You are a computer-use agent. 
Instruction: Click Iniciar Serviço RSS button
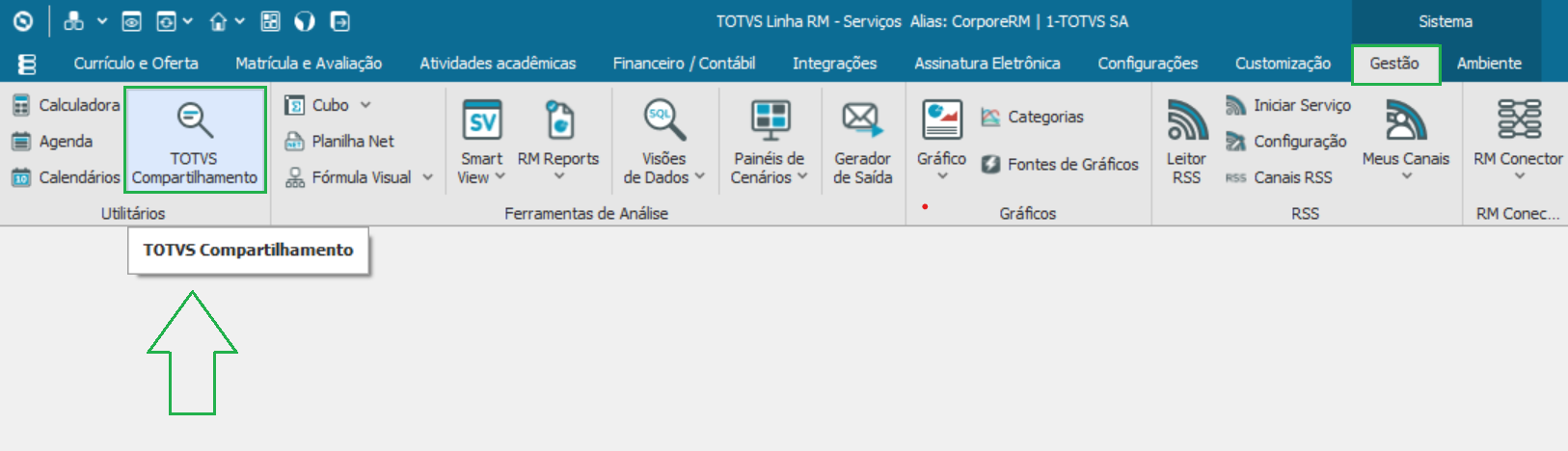tap(1288, 105)
